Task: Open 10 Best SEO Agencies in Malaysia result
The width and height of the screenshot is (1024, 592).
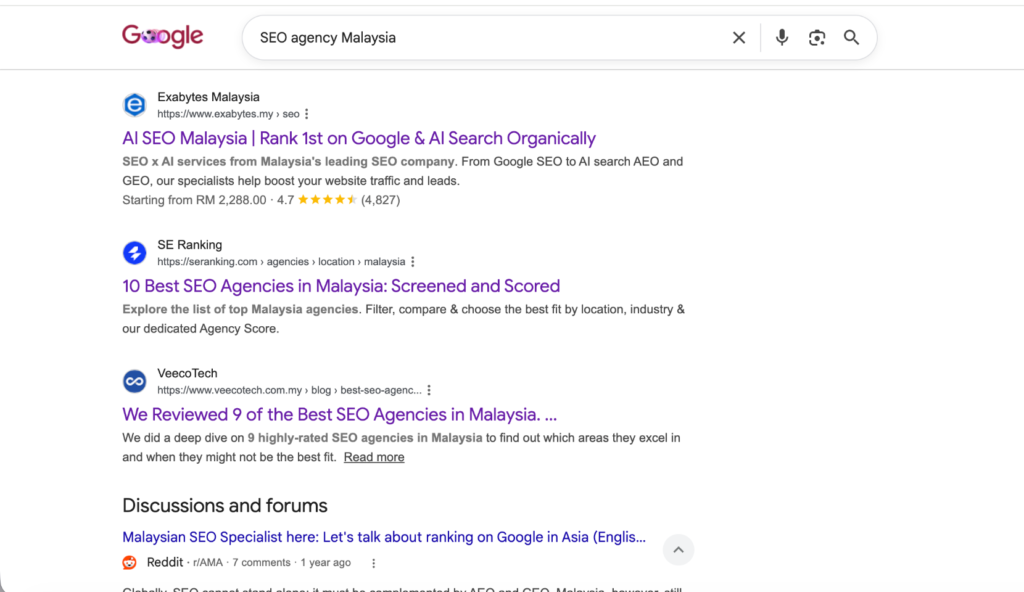Action: [341, 286]
